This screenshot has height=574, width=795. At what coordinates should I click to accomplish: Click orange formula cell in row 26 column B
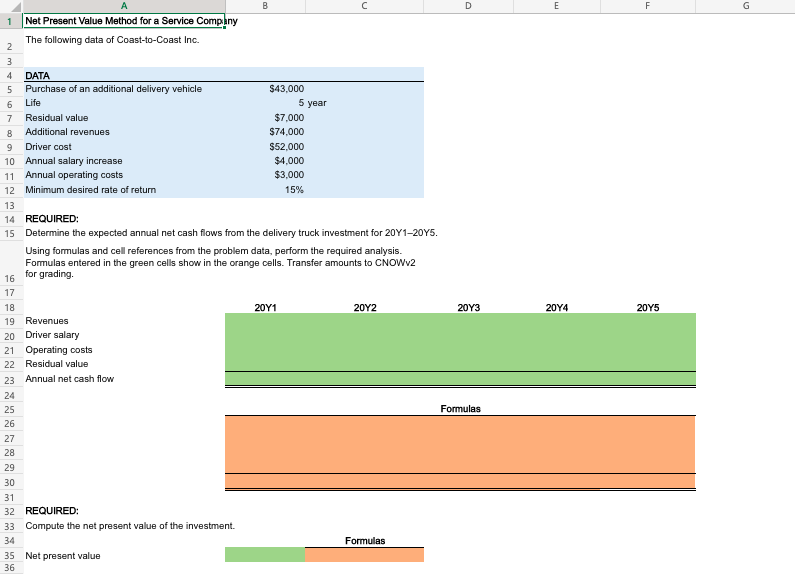(x=265, y=423)
